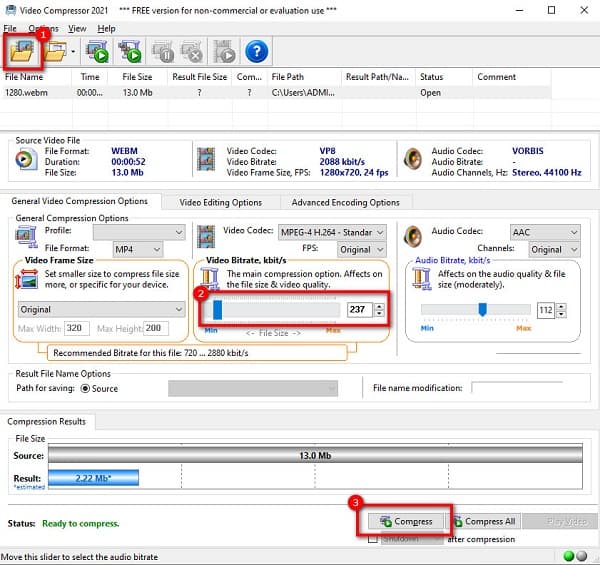The height and width of the screenshot is (565, 600).
Task: Open the Path for saving dropdown
Action: point(253,389)
